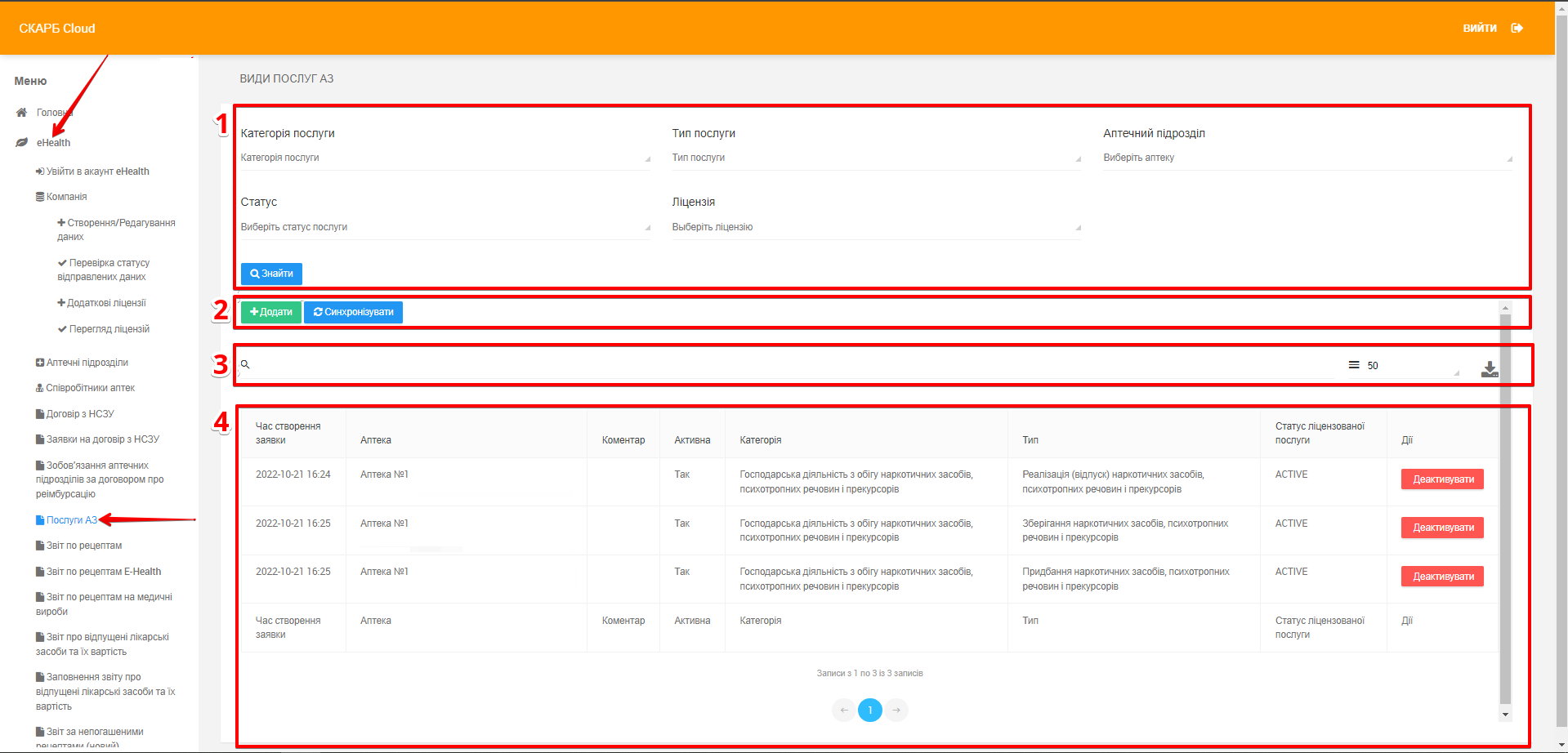Go to next page arrow in pagination
1568x753 pixels.
[896, 710]
